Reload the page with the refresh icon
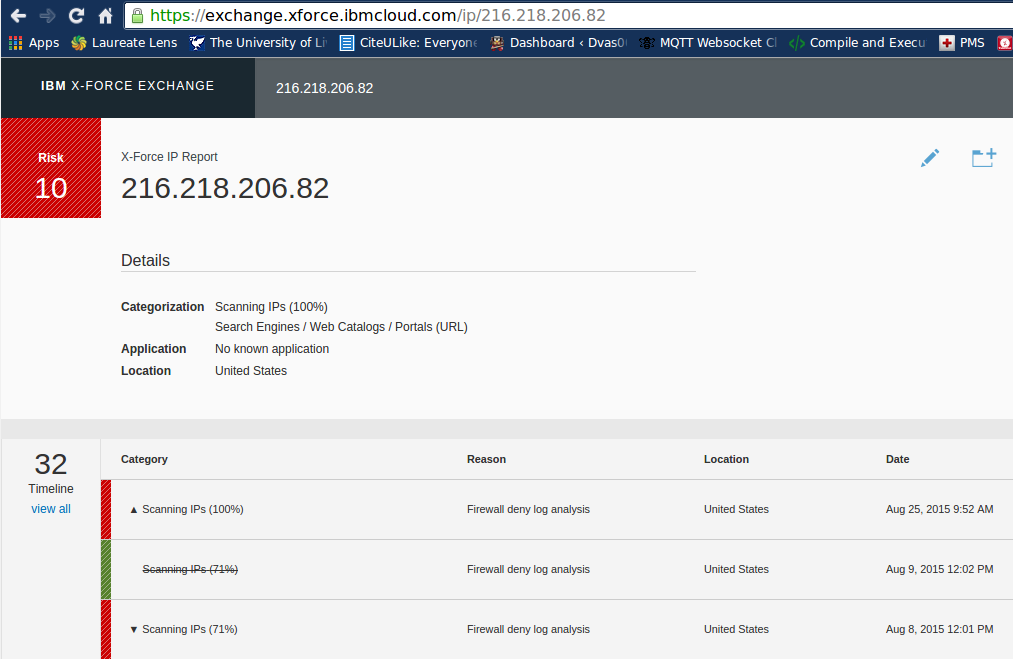The height and width of the screenshot is (659, 1013). (76, 16)
